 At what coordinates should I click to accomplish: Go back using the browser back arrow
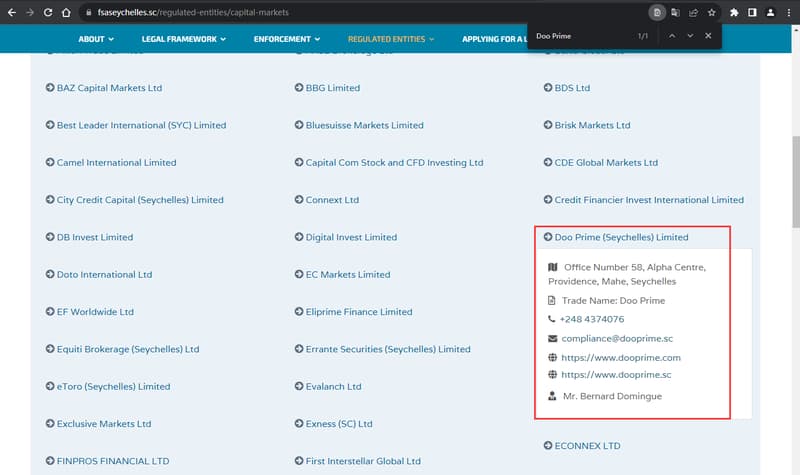pyautogui.click(x=9, y=12)
